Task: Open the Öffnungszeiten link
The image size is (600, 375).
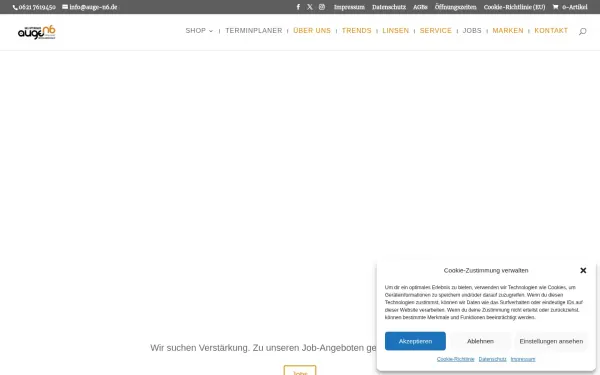Action: [x=455, y=7]
